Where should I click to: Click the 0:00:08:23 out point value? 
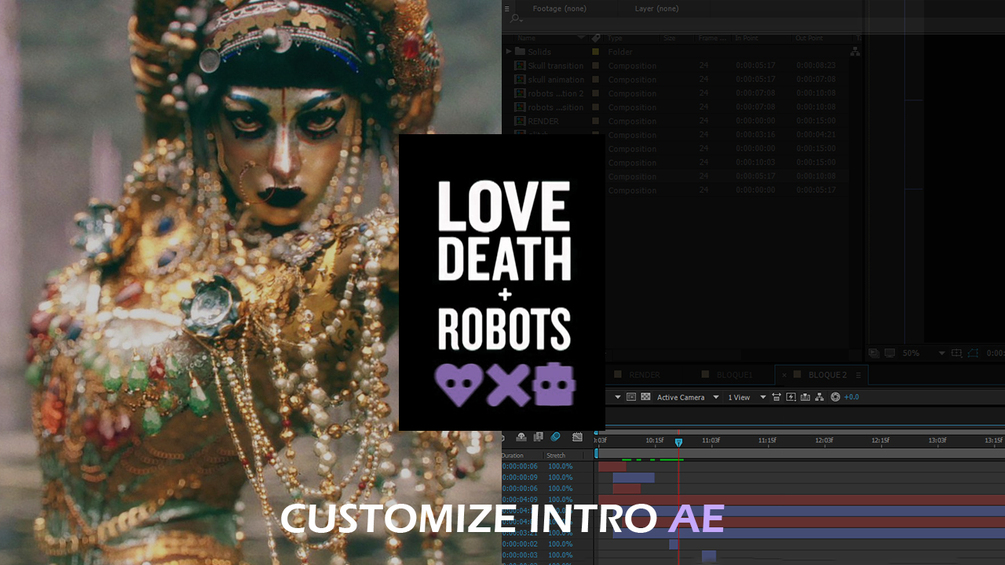[815, 65]
